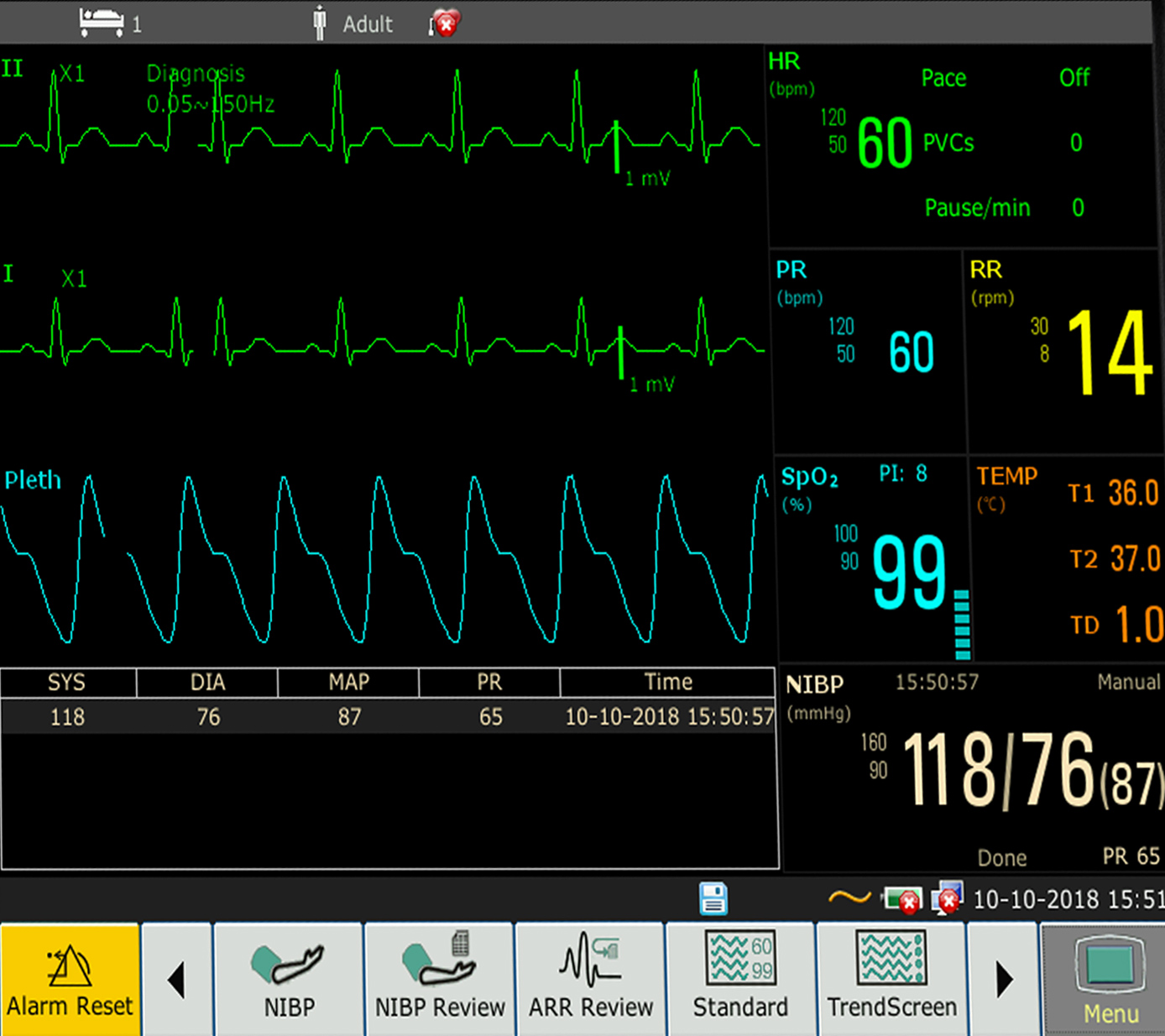Click the T2 37.0 temperature reading
Viewport: 1165px width, 1036px height.
[x=1115, y=558]
